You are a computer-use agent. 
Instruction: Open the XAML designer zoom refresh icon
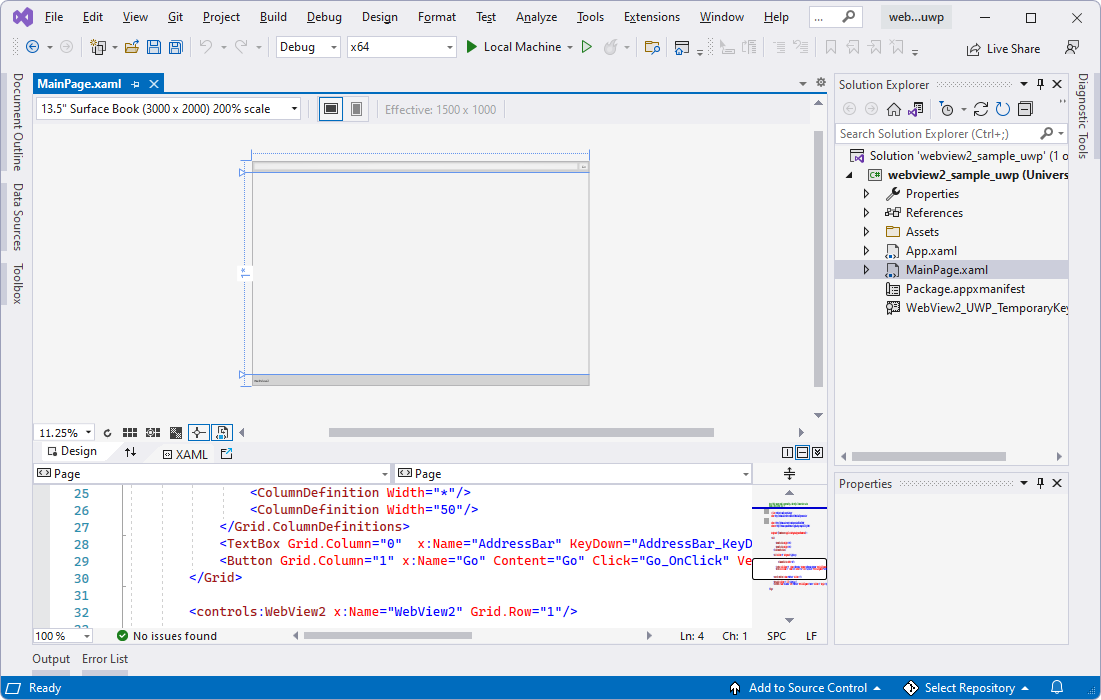tap(107, 431)
